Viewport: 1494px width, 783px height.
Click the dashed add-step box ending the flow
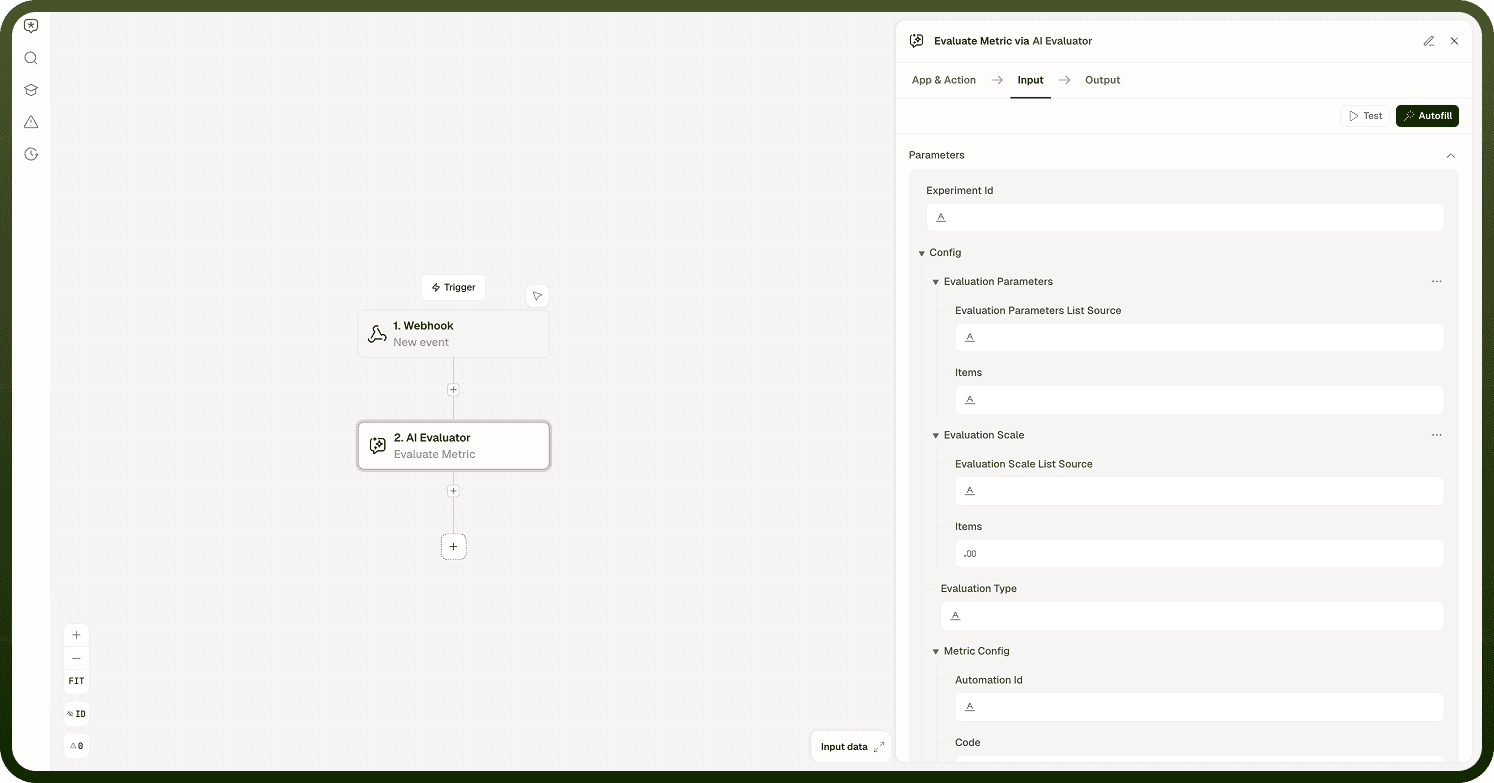[453, 547]
